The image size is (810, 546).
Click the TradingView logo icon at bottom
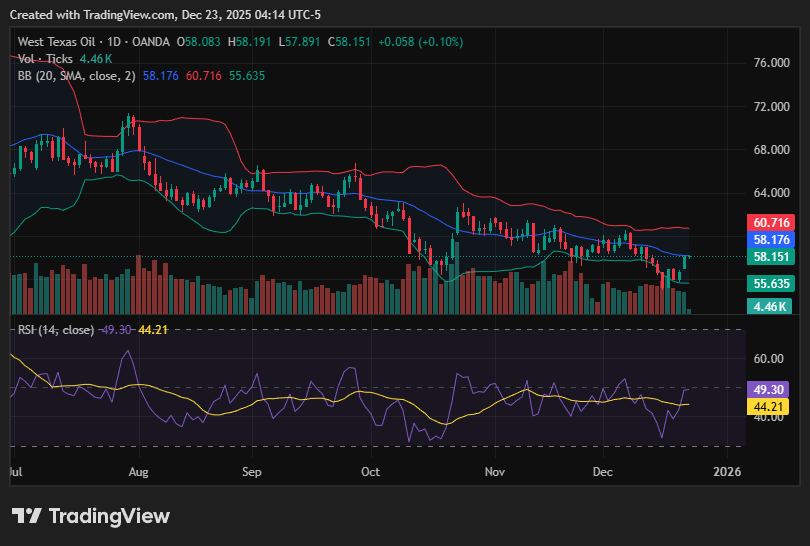(26, 516)
